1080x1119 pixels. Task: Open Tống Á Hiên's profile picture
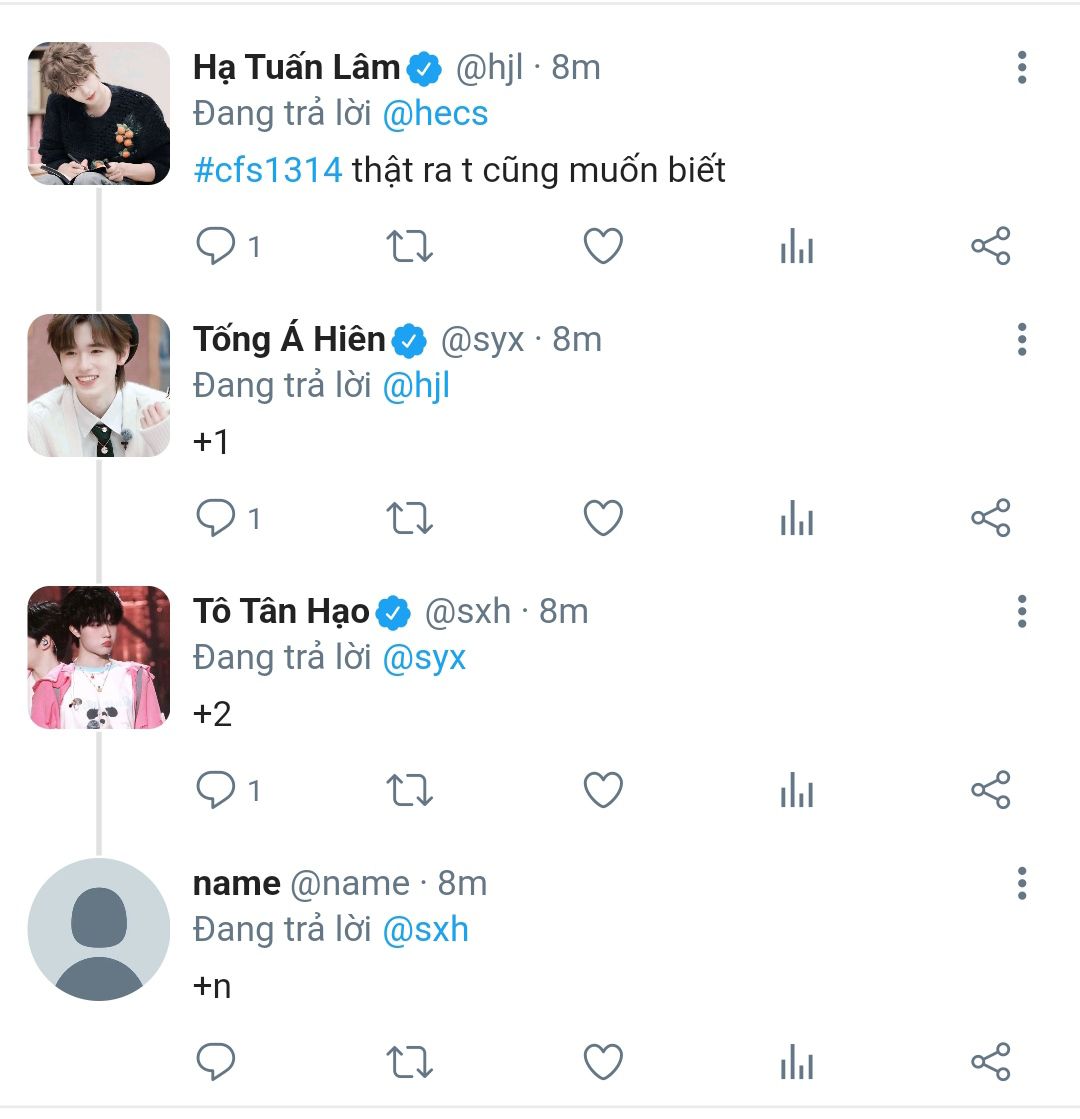pyautogui.click(x=98, y=385)
